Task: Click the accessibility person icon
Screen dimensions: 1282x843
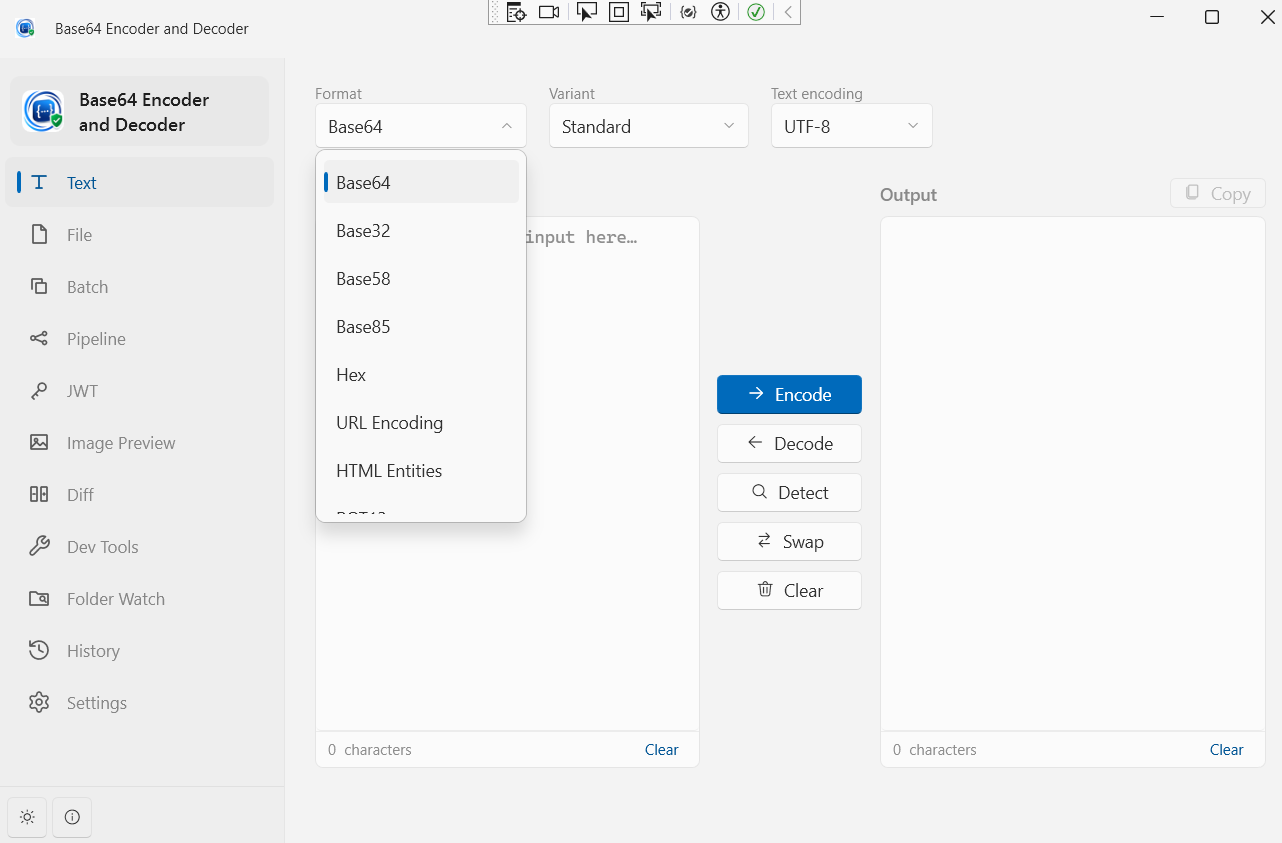Action: coord(721,12)
